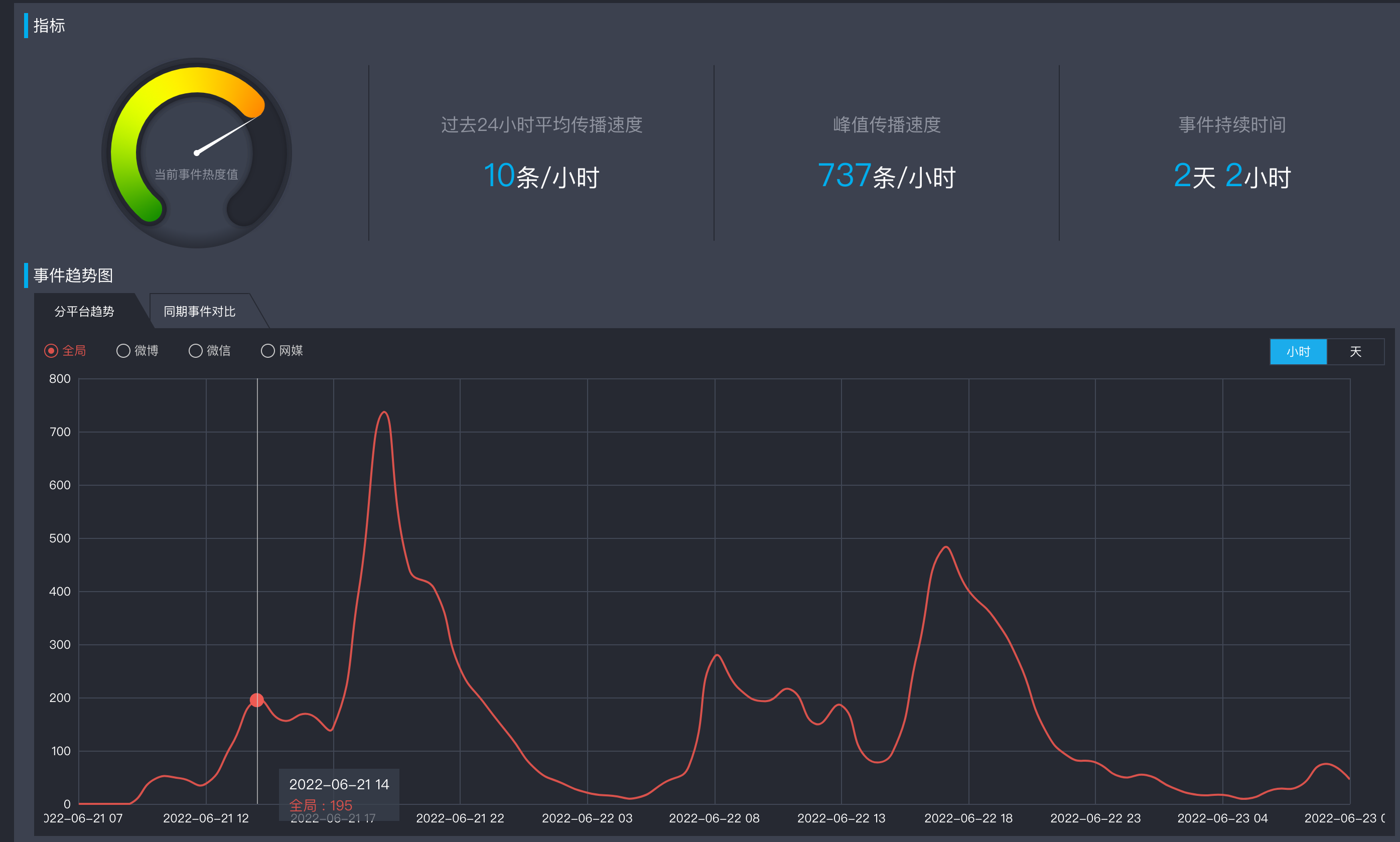Open the 同期事件对比 tab

pyautogui.click(x=199, y=311)
